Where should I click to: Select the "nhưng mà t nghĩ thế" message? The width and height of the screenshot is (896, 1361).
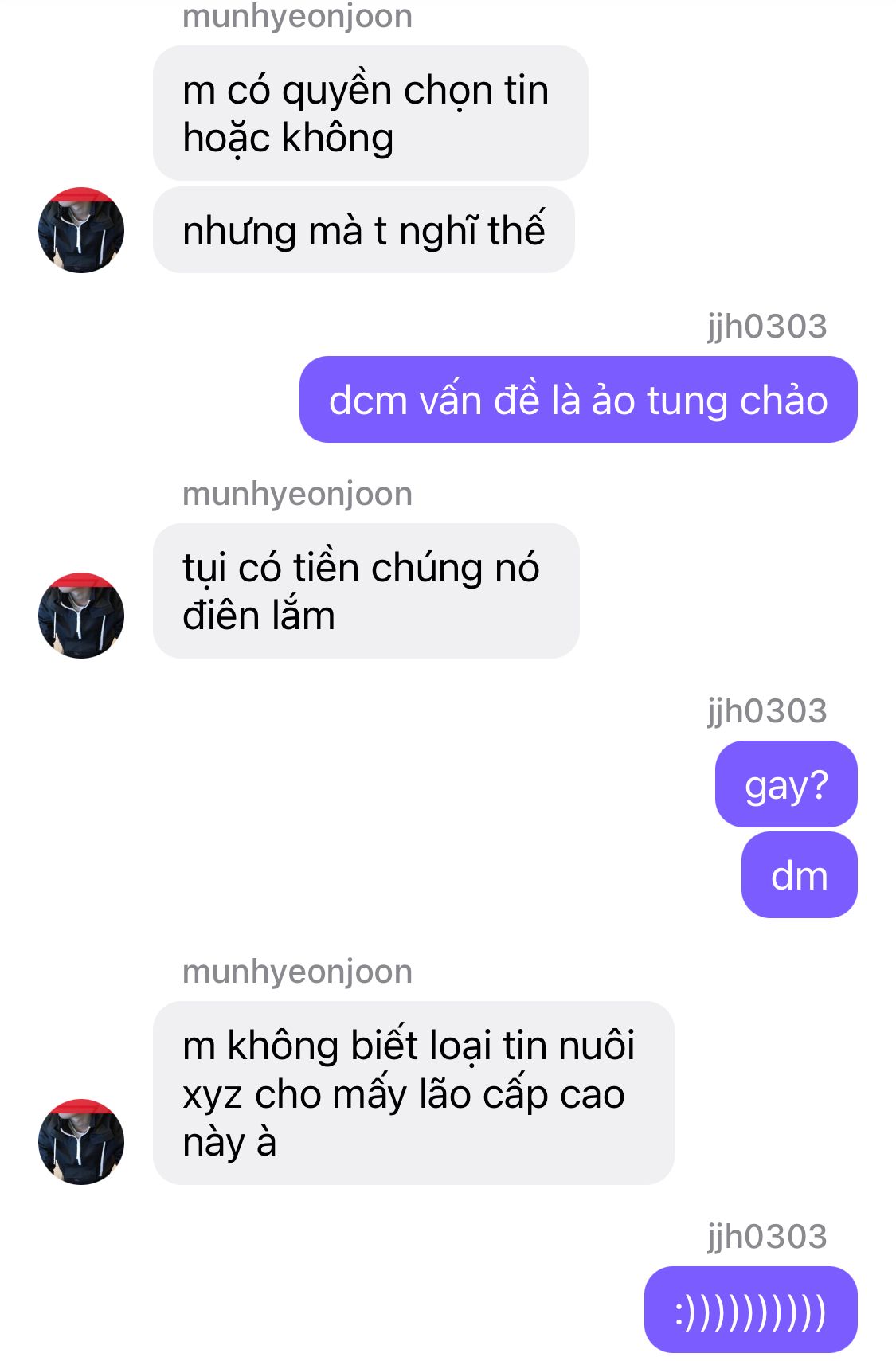point(364,230)
